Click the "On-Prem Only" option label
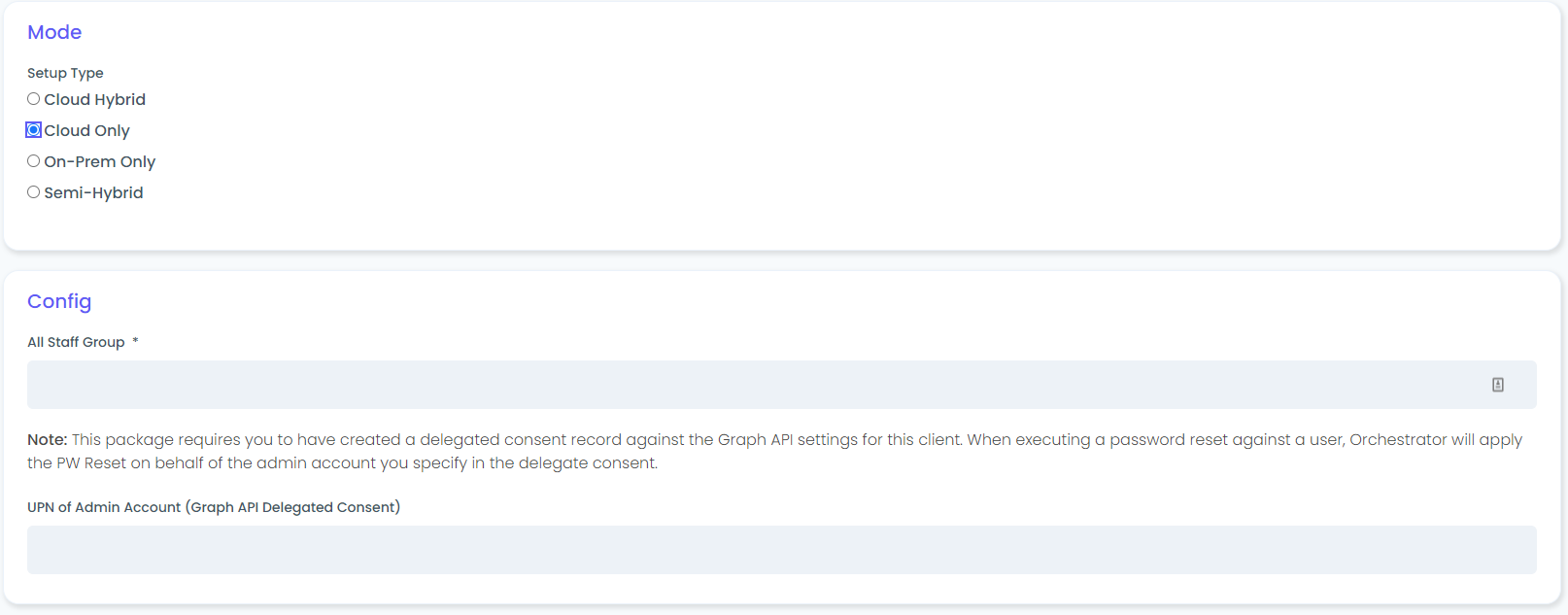The height and width of the screenshot is (615, 1568). point(99,161)
